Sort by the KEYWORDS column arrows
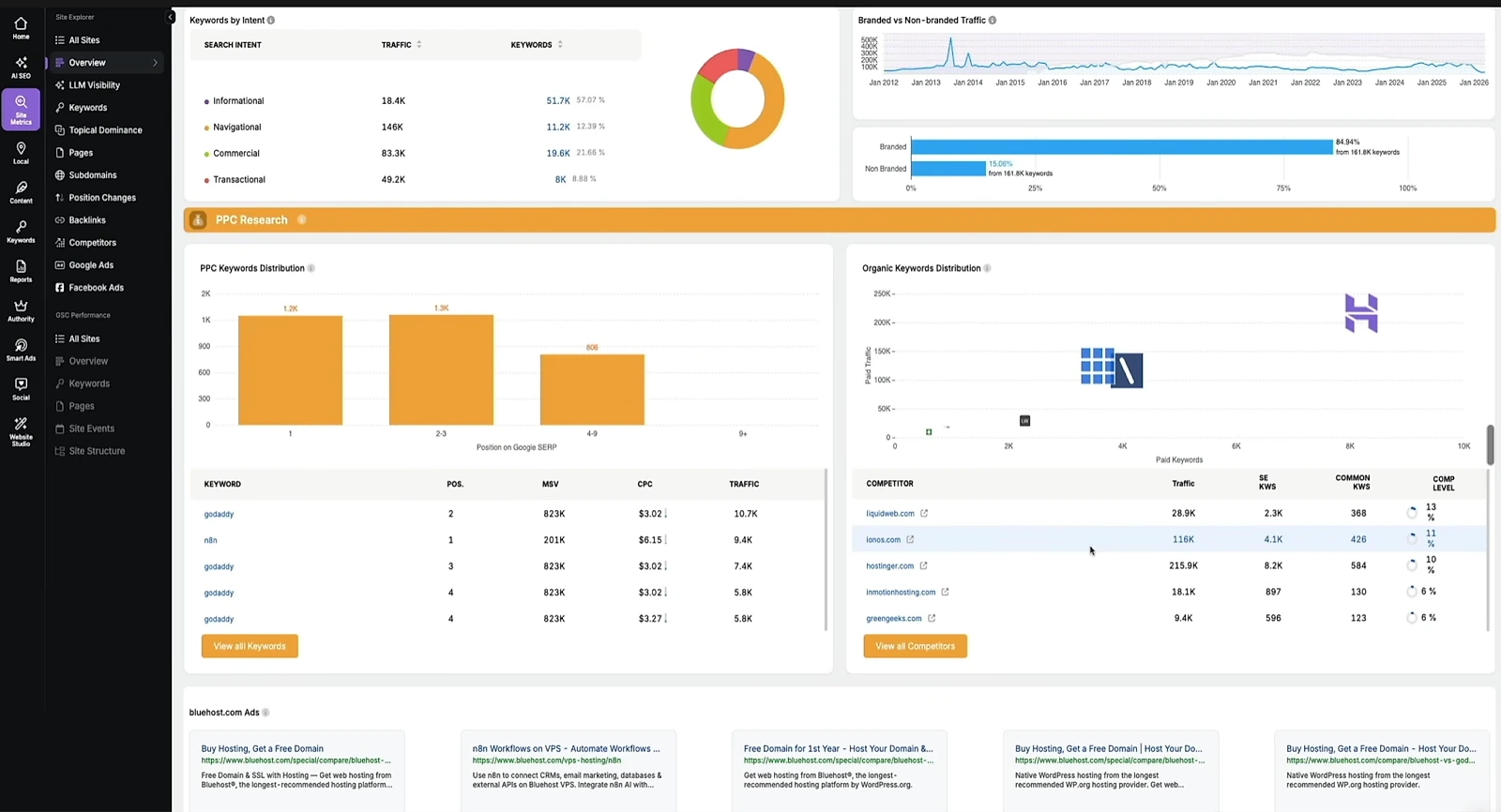The image size is (1501, 812). (560, 44)
